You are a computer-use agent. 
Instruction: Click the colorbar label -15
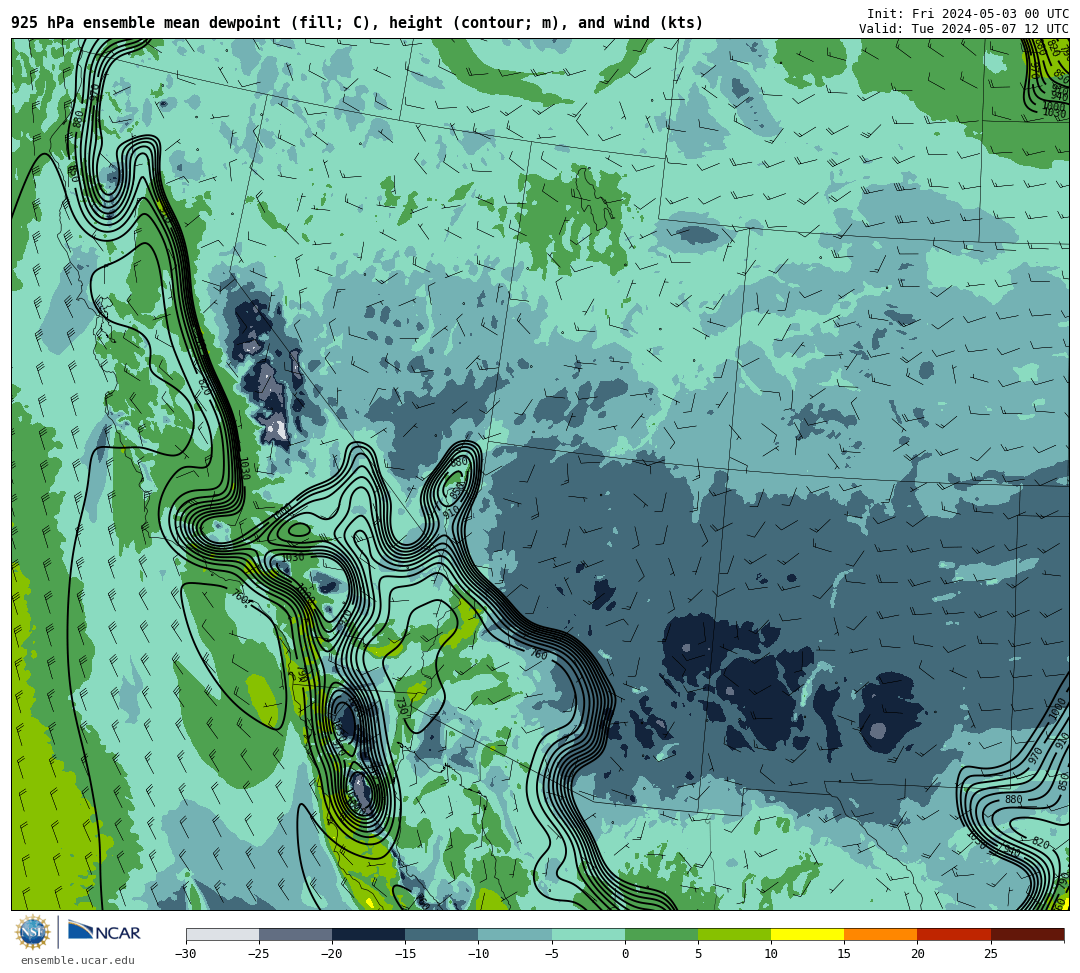click(405, 954)
